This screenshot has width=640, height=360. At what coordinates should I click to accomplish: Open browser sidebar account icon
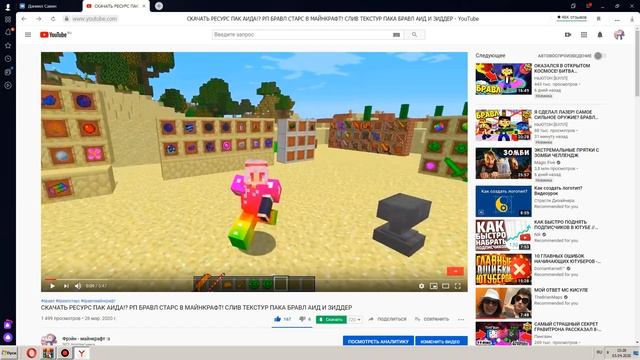[8, 7]
